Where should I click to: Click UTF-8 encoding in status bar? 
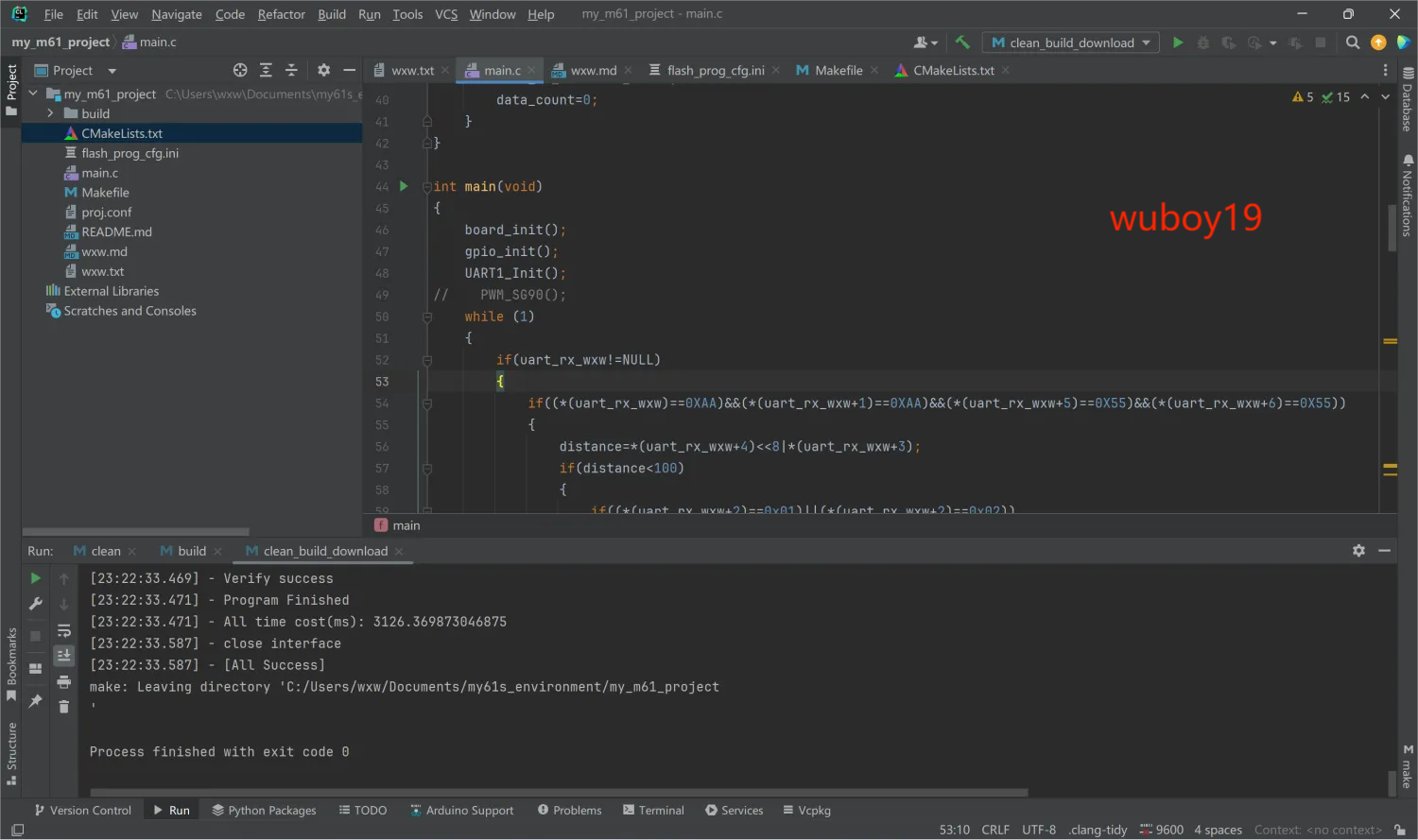click(1039, 830)
